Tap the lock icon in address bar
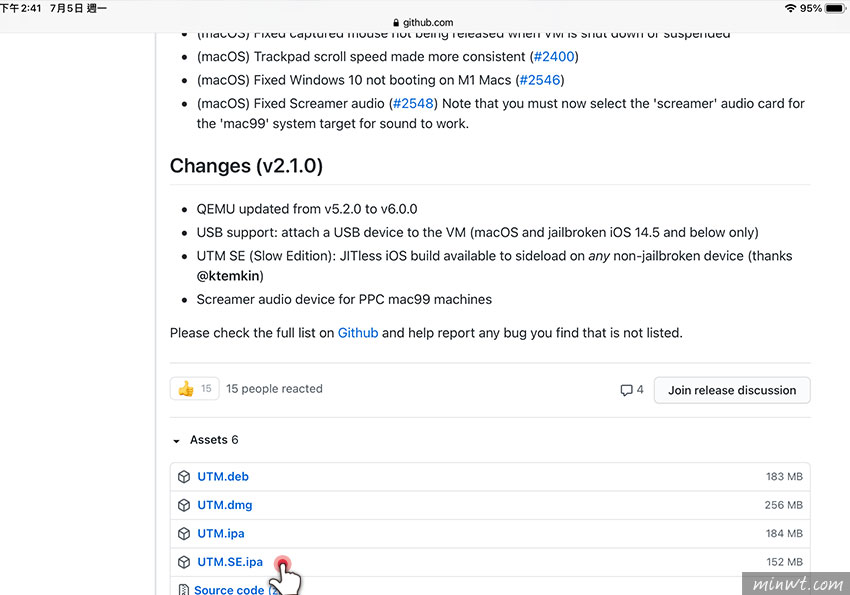850x595 pixels. pyautogui.click(x=396, y=22)
